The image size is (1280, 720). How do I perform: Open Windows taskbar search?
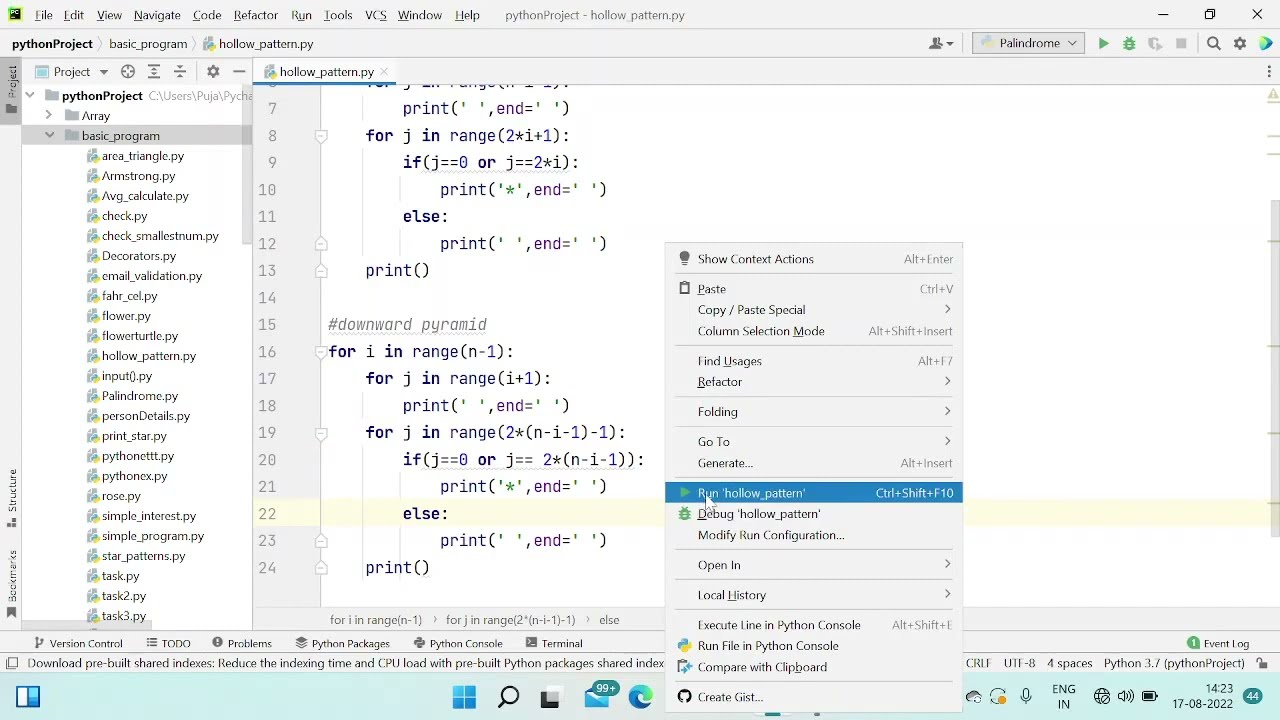click(x=508, y=697)
